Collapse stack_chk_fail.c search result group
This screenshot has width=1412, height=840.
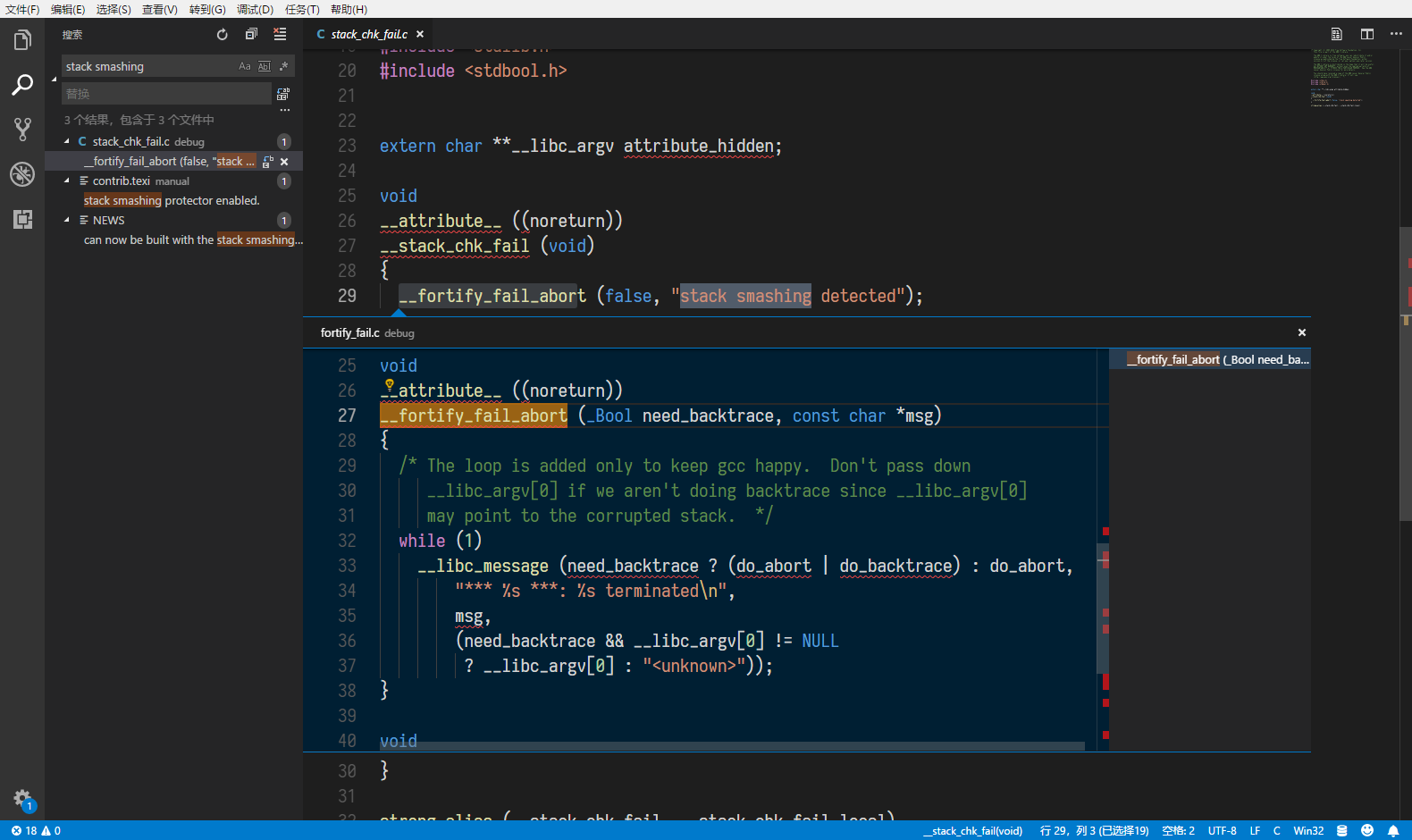point(67,141)
